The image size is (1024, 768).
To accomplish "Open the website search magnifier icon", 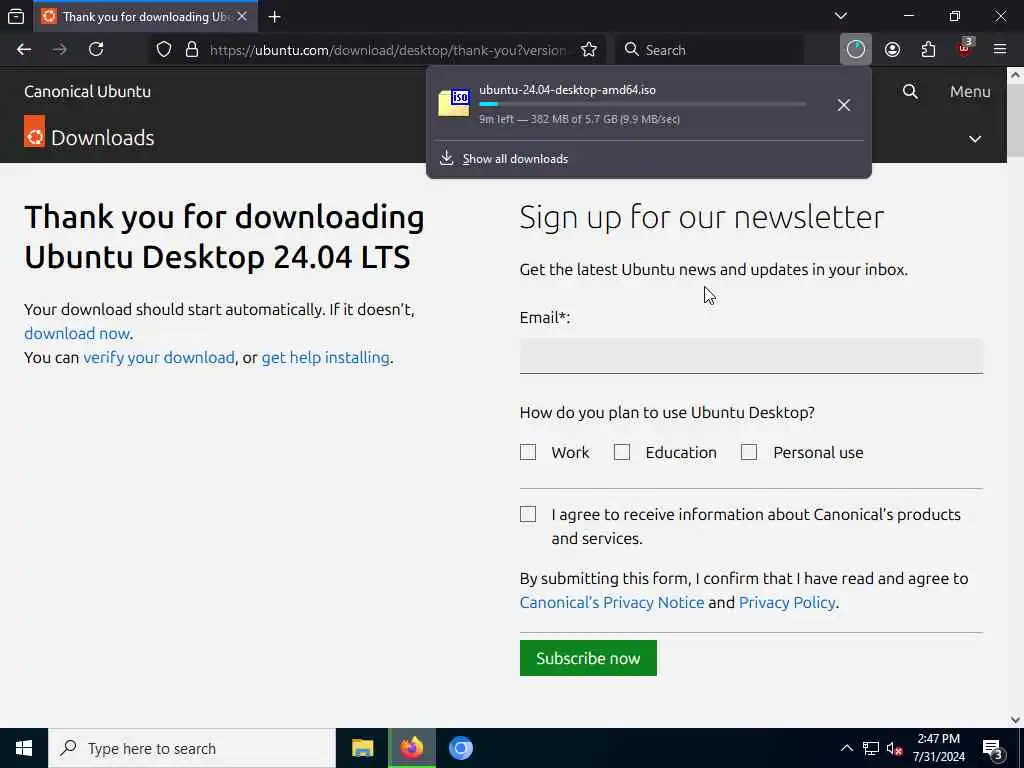I will point(910,91).
